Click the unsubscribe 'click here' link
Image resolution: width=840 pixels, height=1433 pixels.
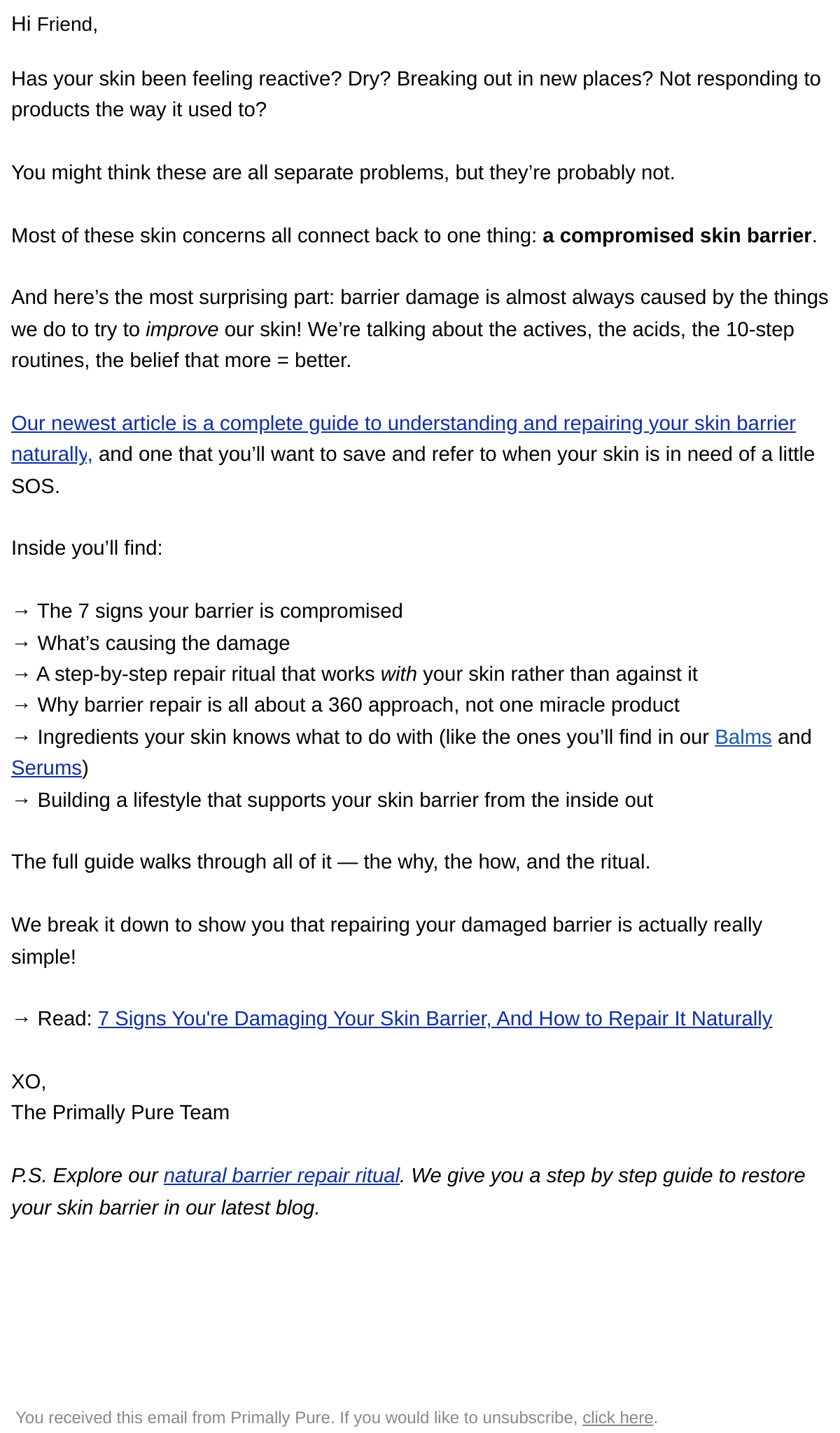(x=617, y=1418)
